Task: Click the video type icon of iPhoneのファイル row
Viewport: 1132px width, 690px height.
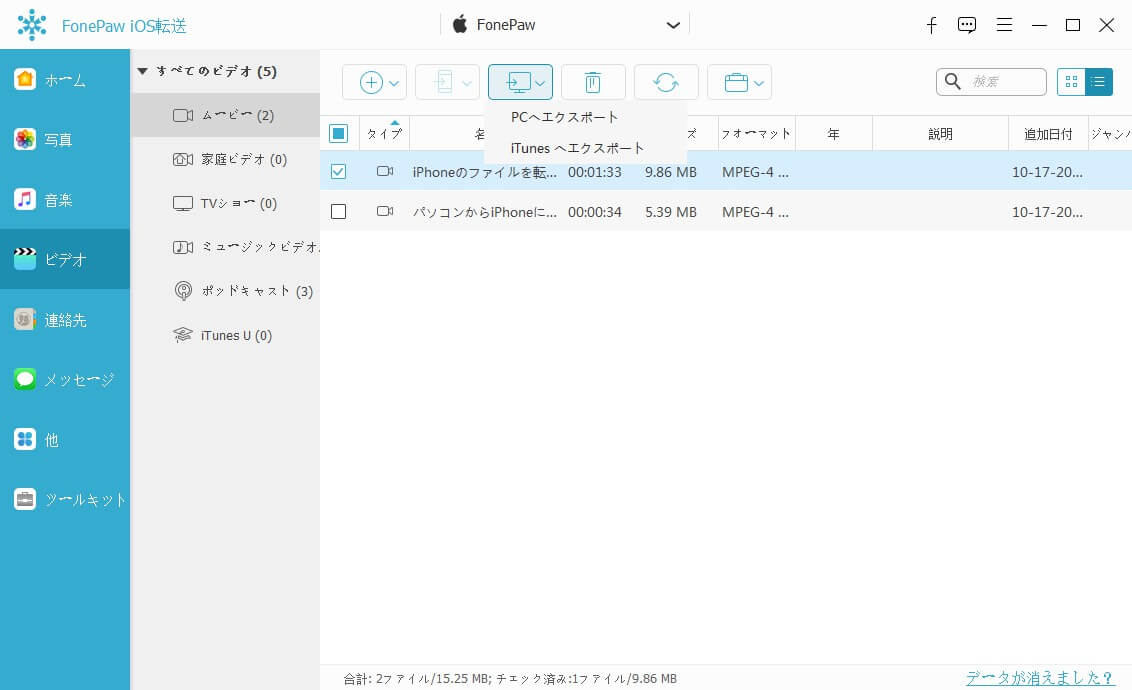Action: point(385,171)
